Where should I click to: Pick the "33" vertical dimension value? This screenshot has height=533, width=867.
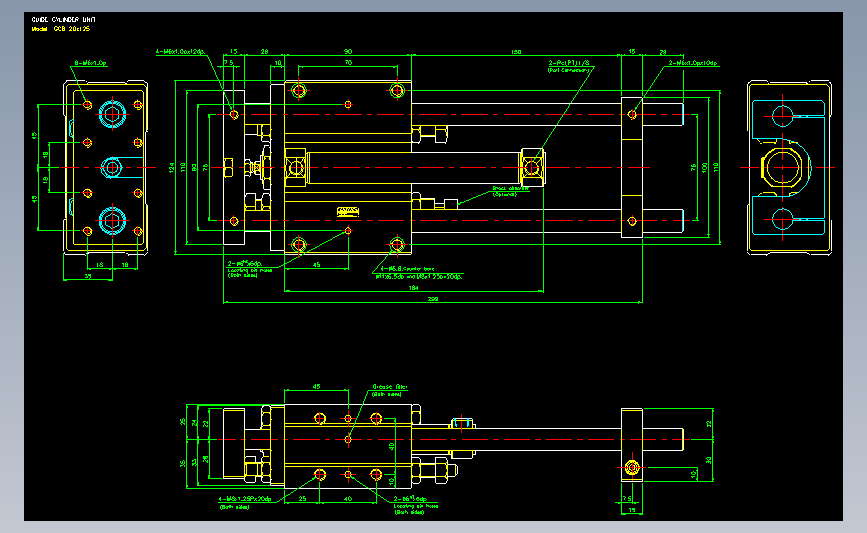pyautogui.click(x=194, y=462)
